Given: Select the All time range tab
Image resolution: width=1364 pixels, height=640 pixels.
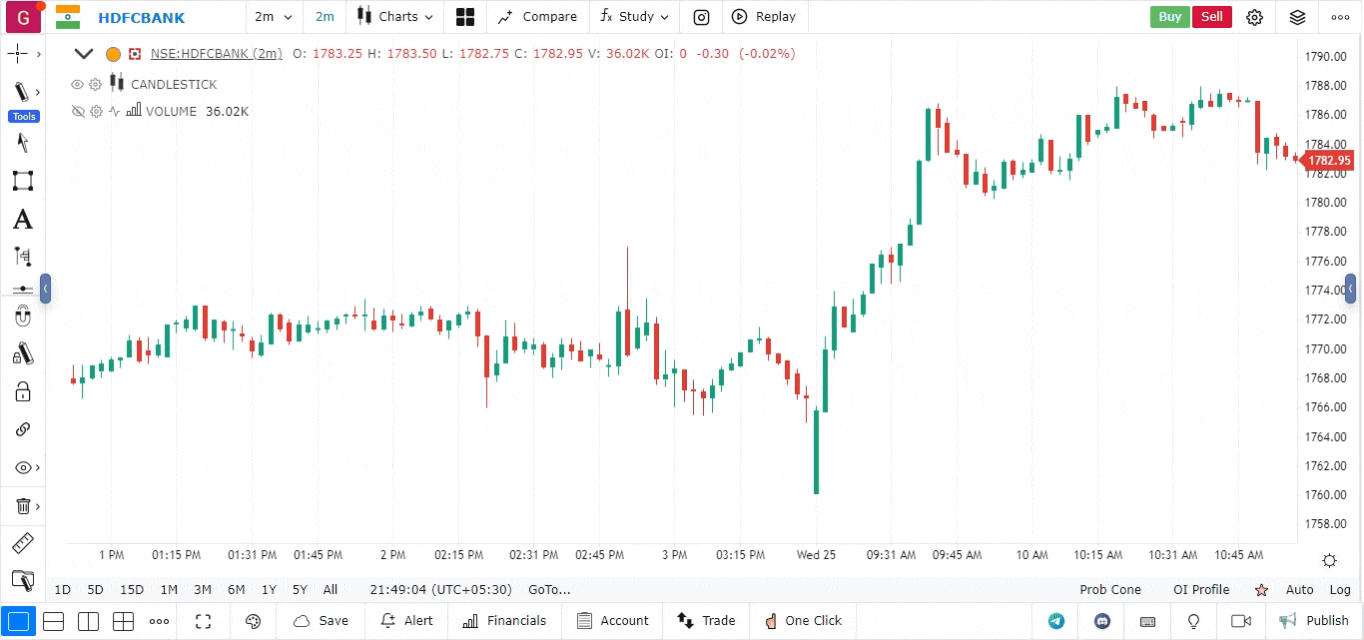Looking at the screenshot, I should tap(329, 590).
